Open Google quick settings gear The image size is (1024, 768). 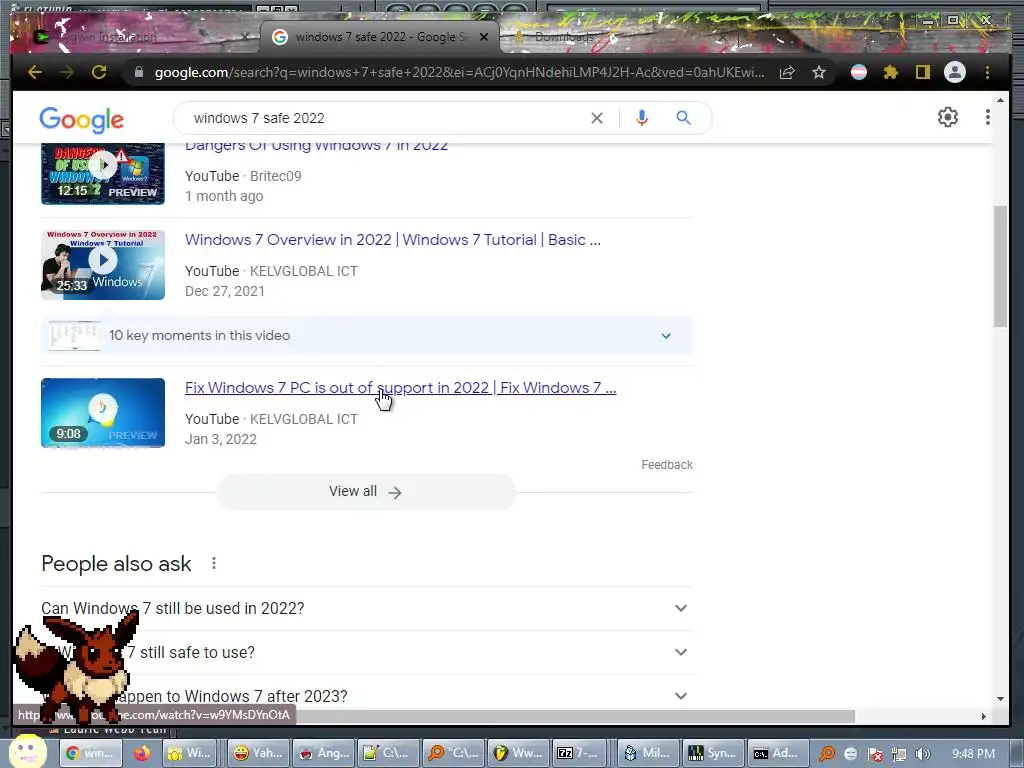coord(948,117)
